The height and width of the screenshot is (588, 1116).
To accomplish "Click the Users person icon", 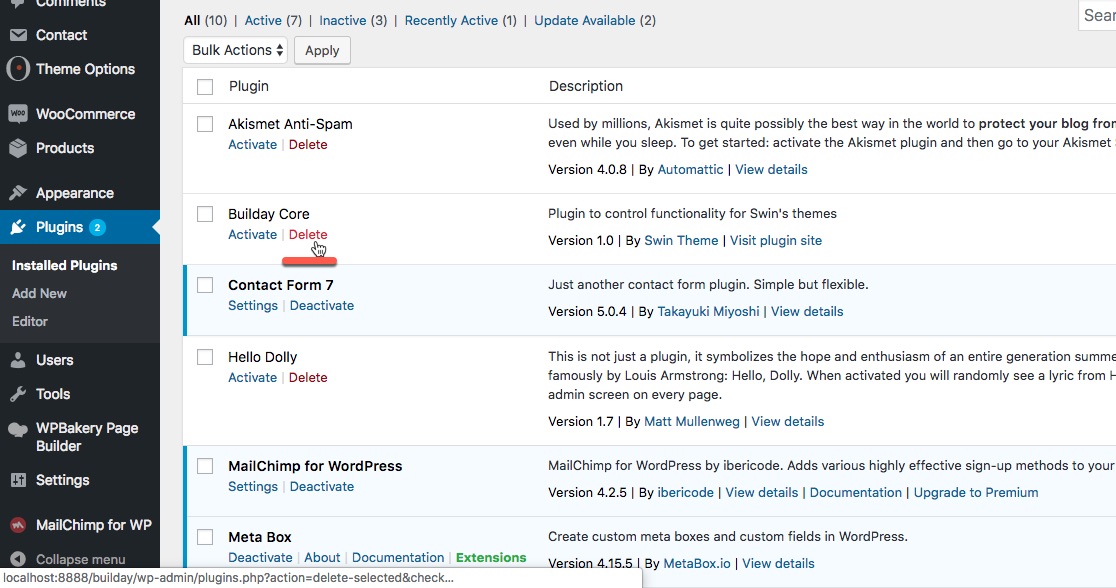I will coord(19,360).
